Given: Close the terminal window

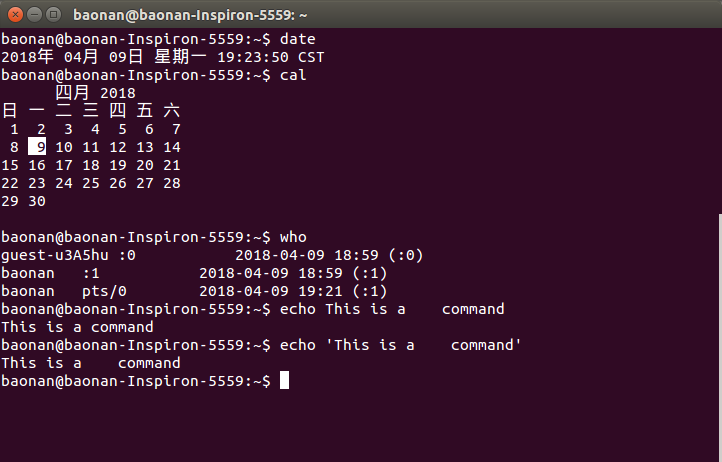Looking at the screenshot, I should (x=13, y=14).
